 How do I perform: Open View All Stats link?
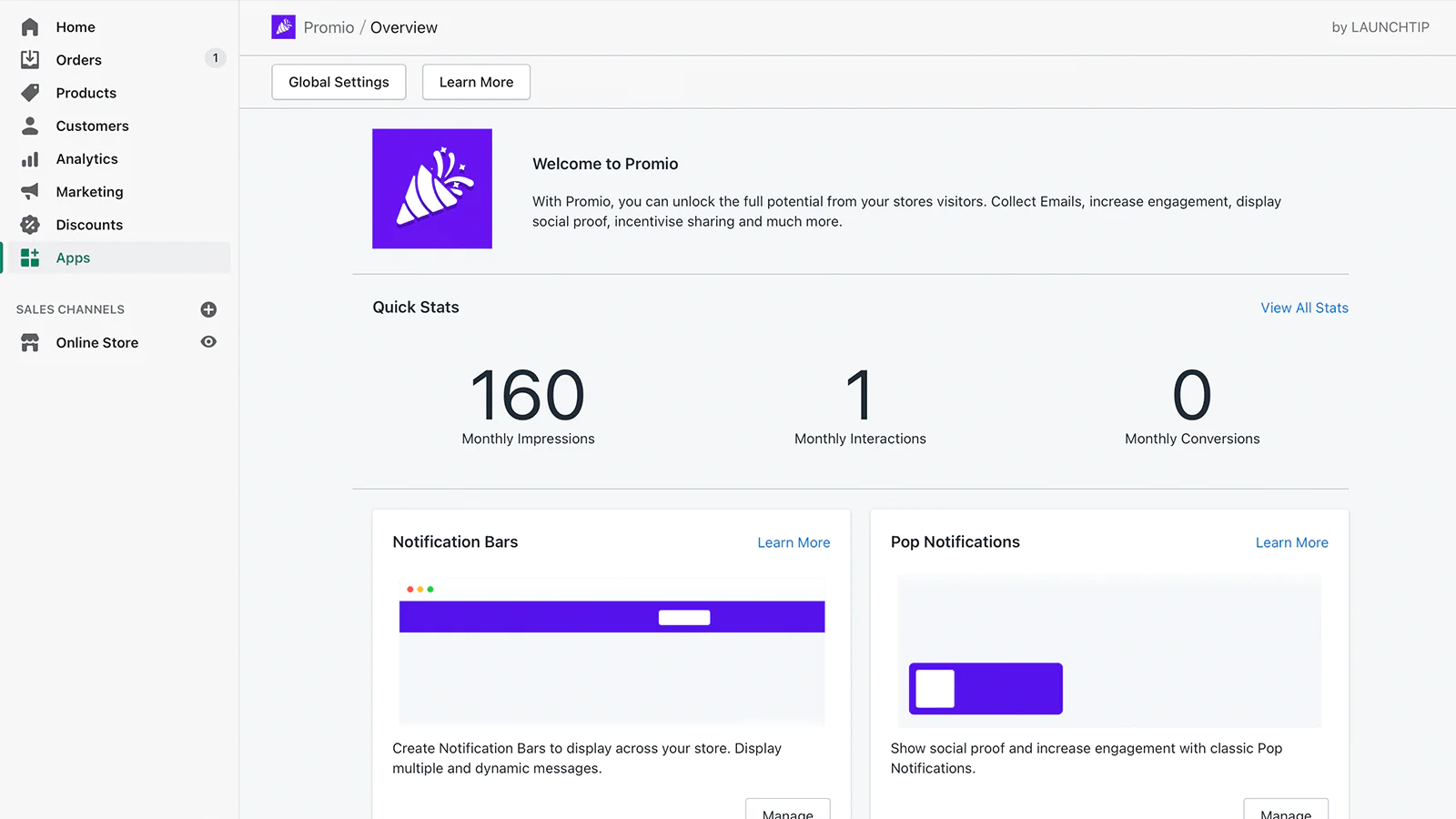1304,308
